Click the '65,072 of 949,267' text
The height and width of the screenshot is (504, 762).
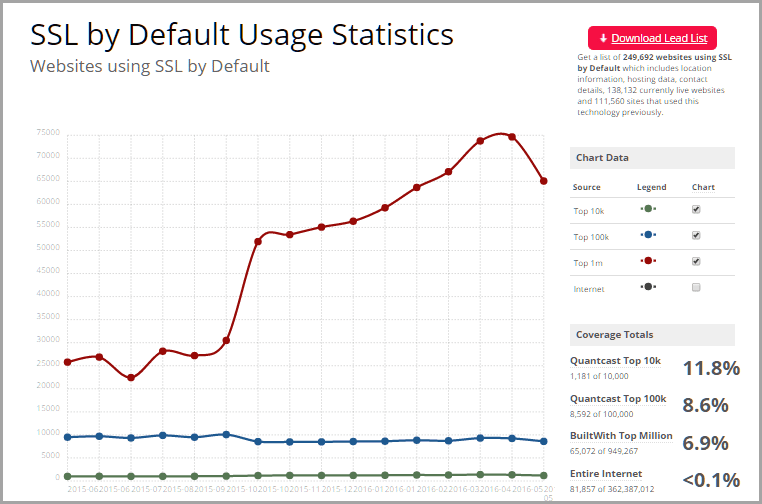tap(604, 451)
